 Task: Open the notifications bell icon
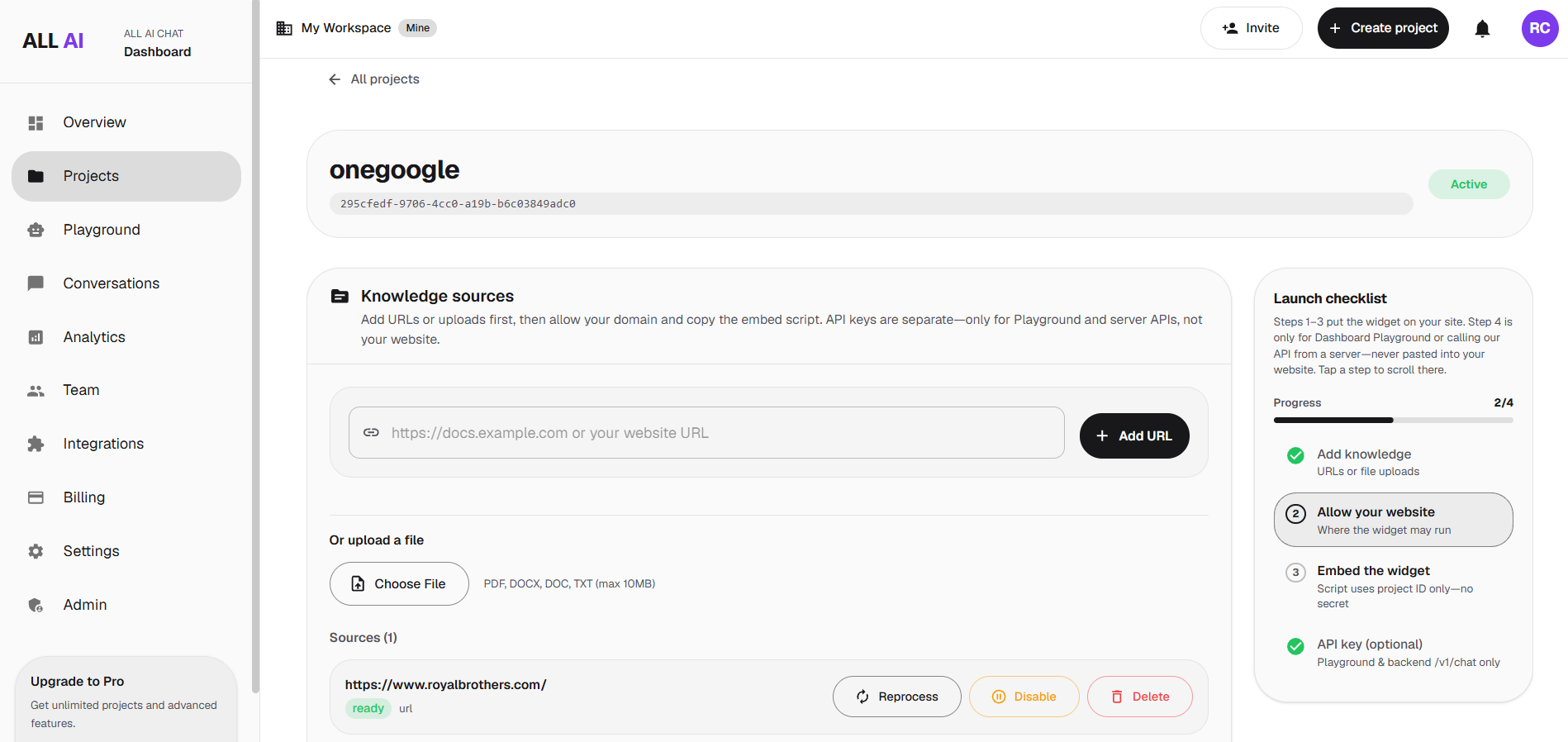click(1482, 29)
